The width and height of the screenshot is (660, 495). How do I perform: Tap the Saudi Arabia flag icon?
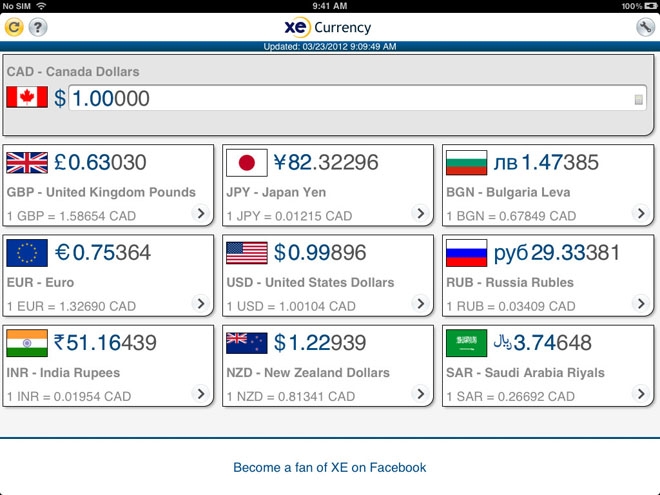pyautogui.click(x=467, y=343)
